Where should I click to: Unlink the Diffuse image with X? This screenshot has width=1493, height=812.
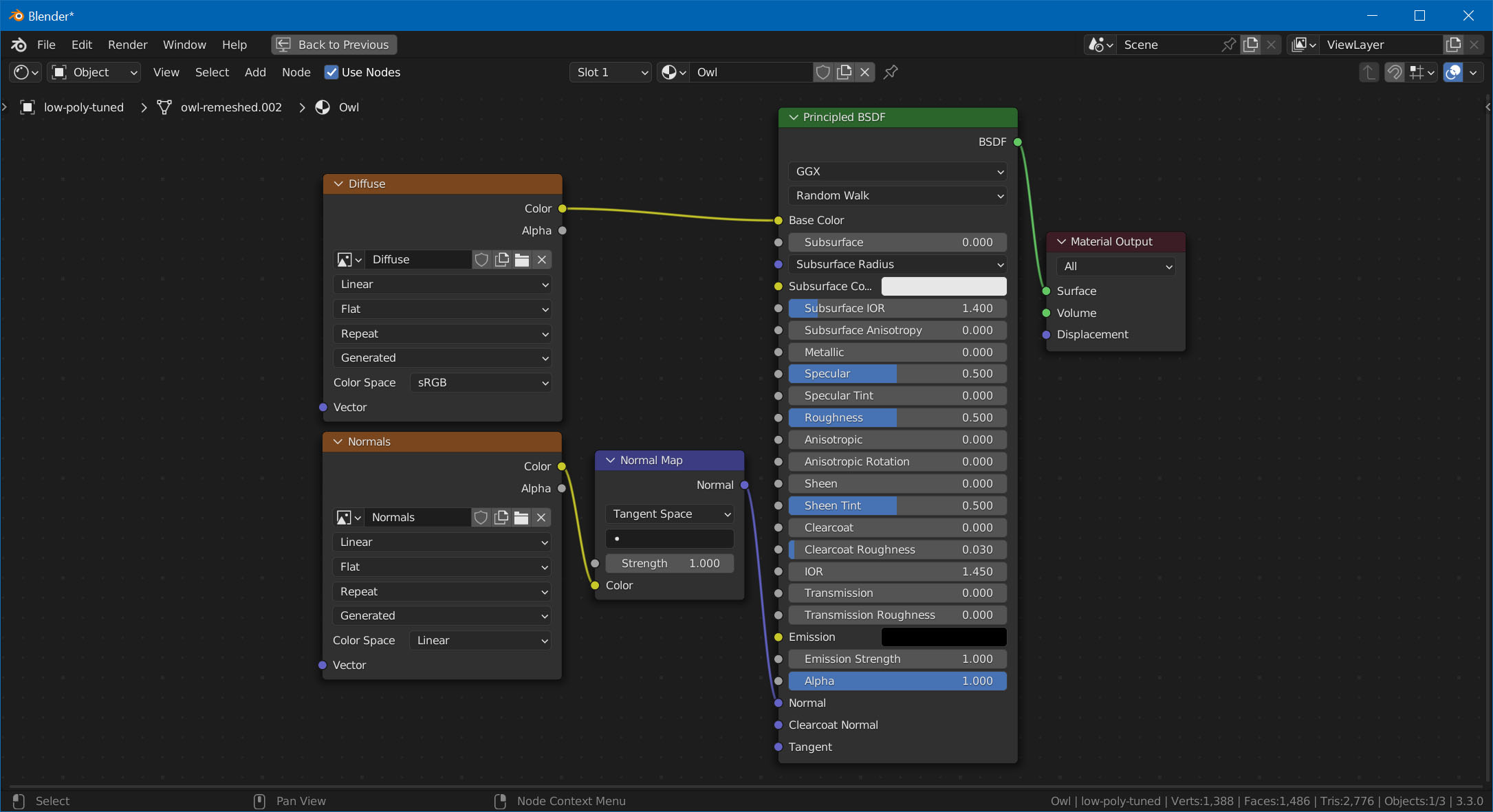tap(542, 259)
